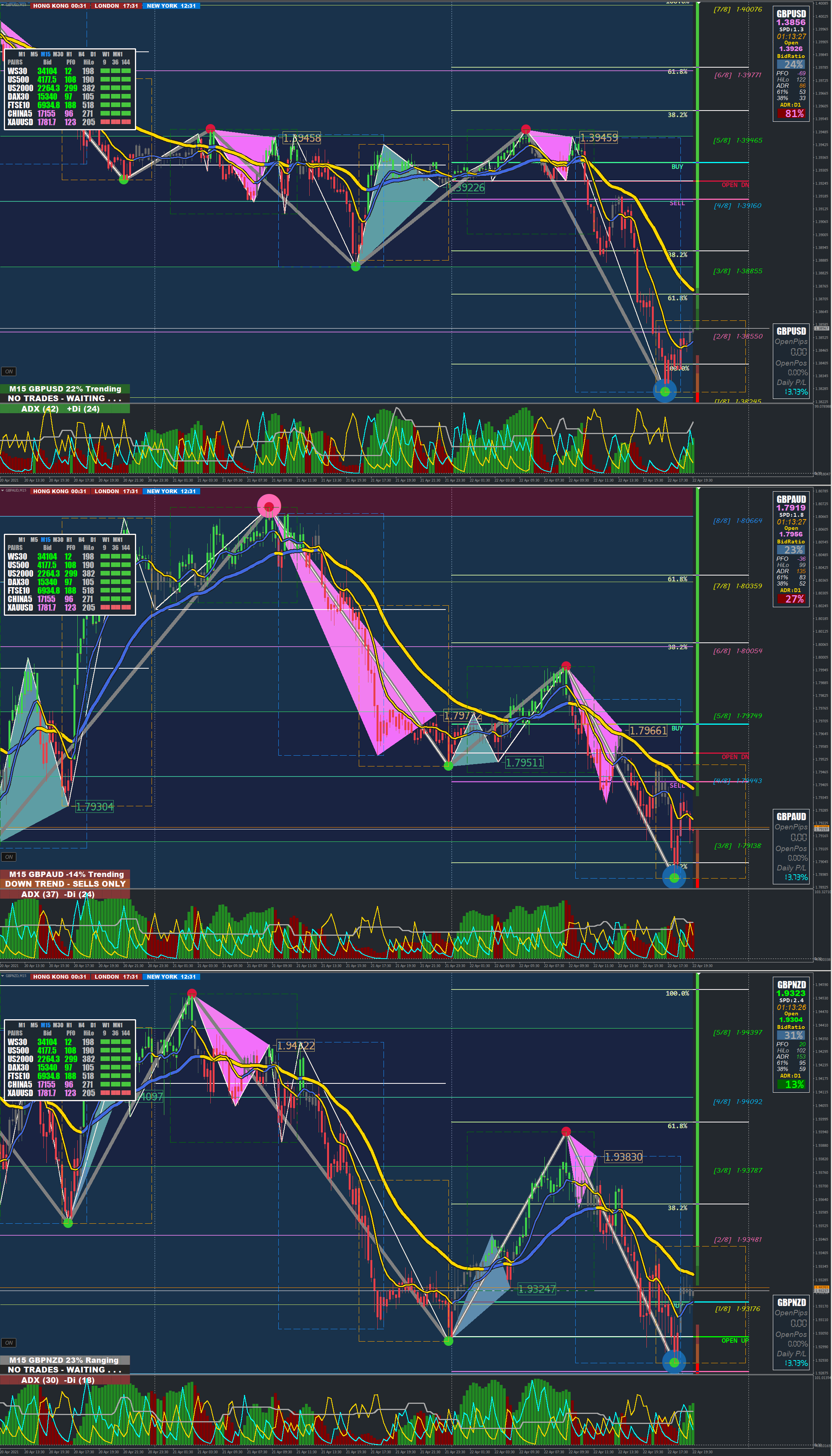
Task: Toggle the ON button on the GBPAUD chart
Action: tap(9, 857)
